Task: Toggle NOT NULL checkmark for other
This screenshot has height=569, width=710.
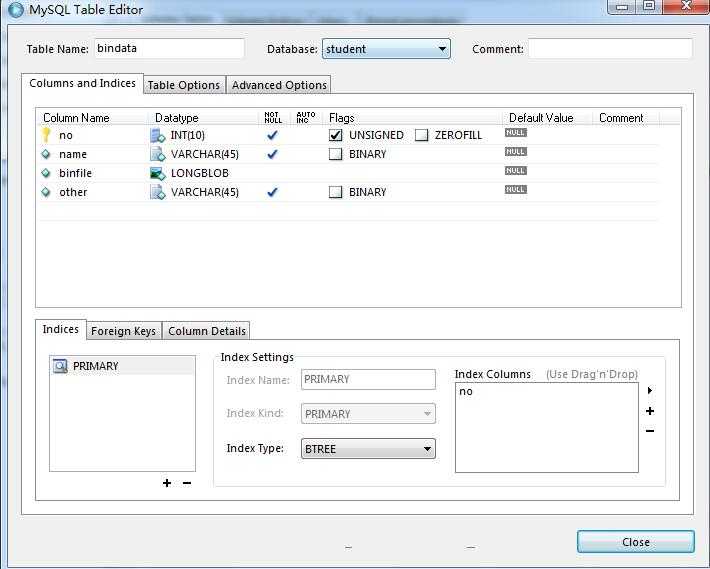Action: tap(272, 192)
